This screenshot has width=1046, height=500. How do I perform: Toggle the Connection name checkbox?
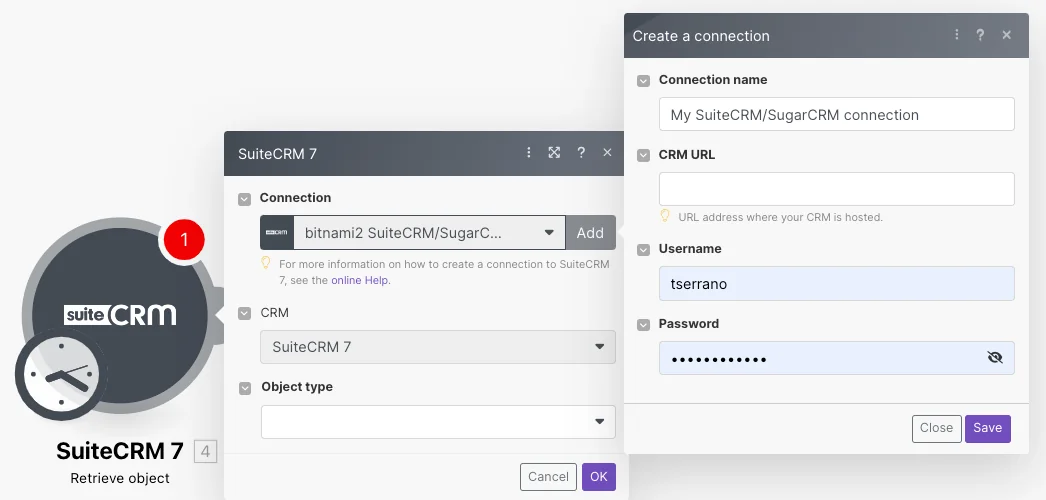643,81
